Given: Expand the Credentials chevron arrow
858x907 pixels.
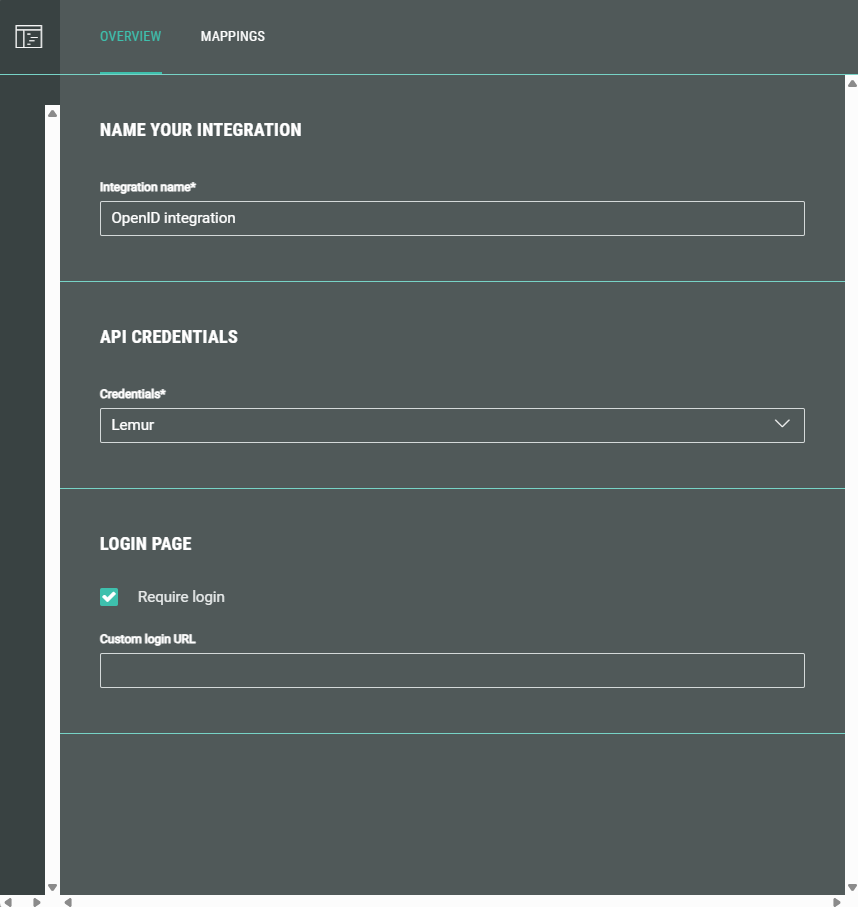Looking at the screenshot, I should coord(782,424).
